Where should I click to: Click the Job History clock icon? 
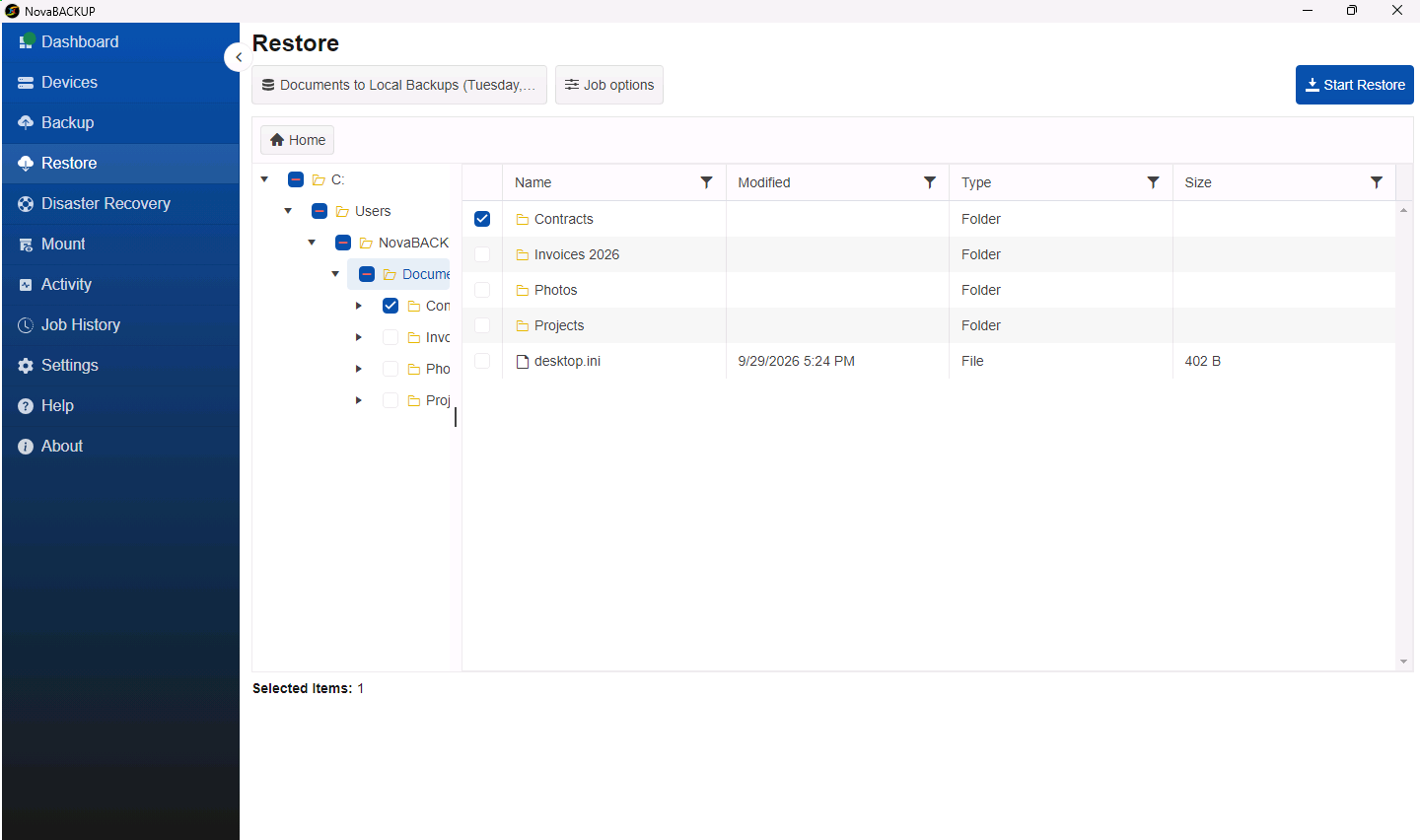coord(26,325)
